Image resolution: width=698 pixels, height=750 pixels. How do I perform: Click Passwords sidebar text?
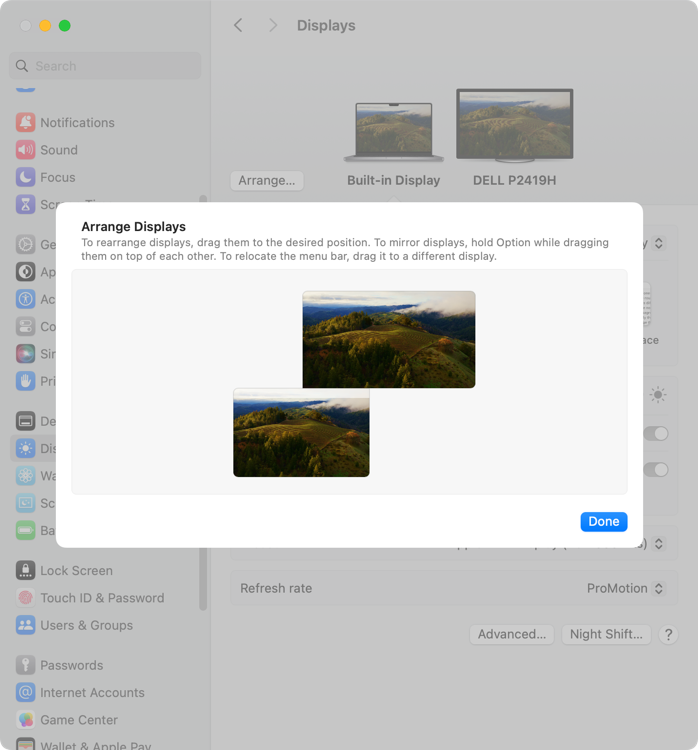tap(72, 665)
